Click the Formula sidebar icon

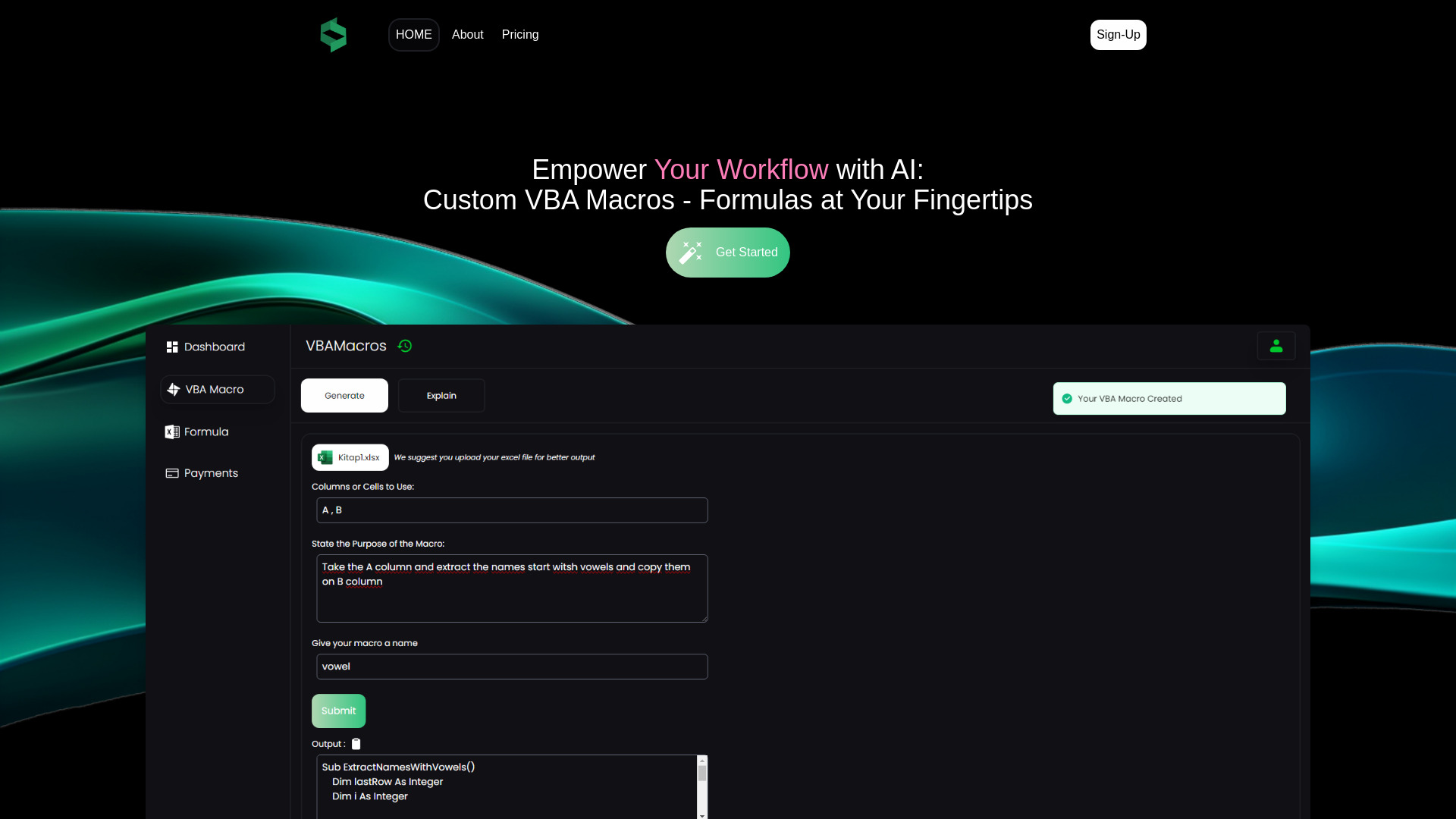172,431
